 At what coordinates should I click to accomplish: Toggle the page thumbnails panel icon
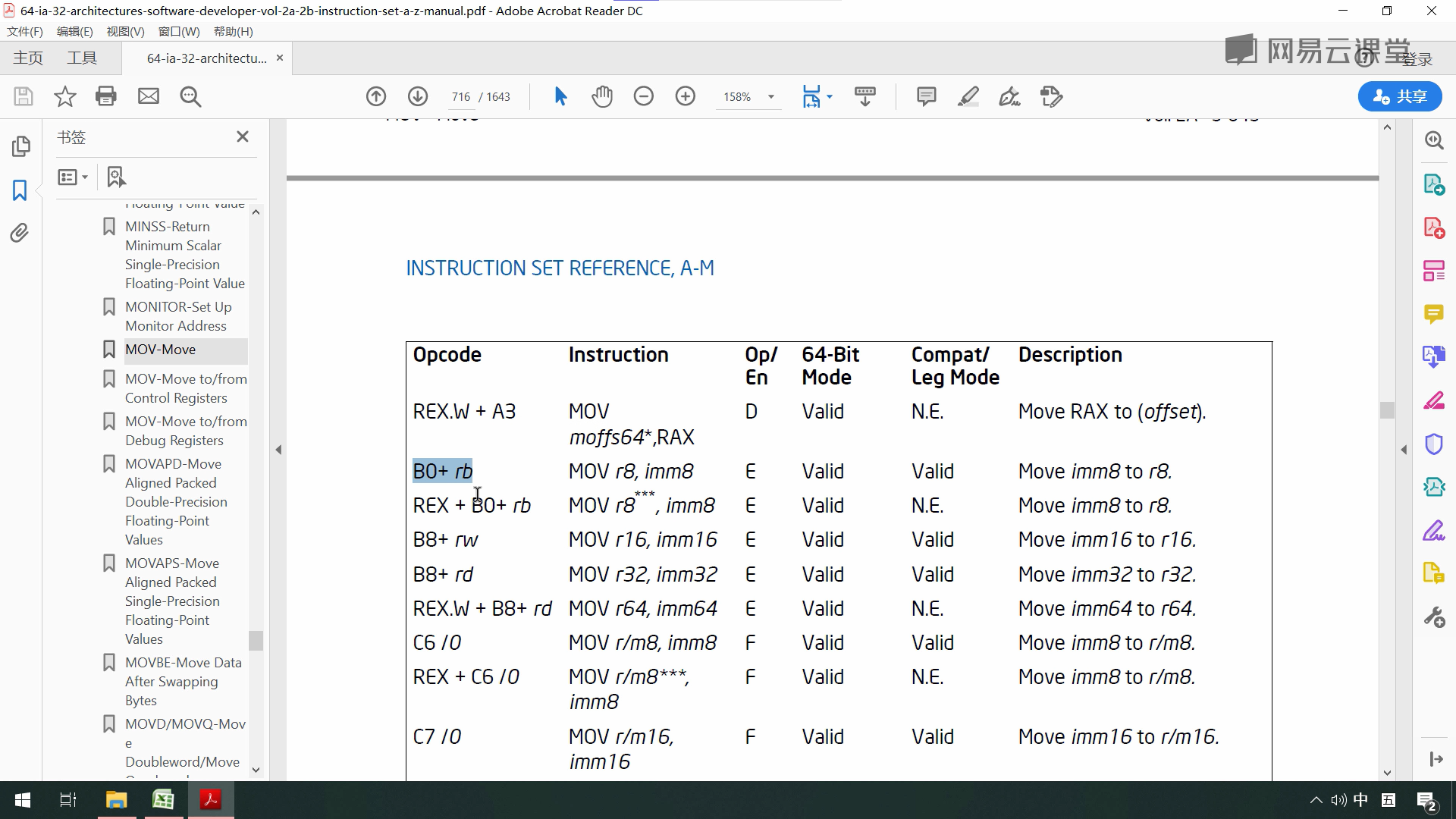click(x=21, y=146)
